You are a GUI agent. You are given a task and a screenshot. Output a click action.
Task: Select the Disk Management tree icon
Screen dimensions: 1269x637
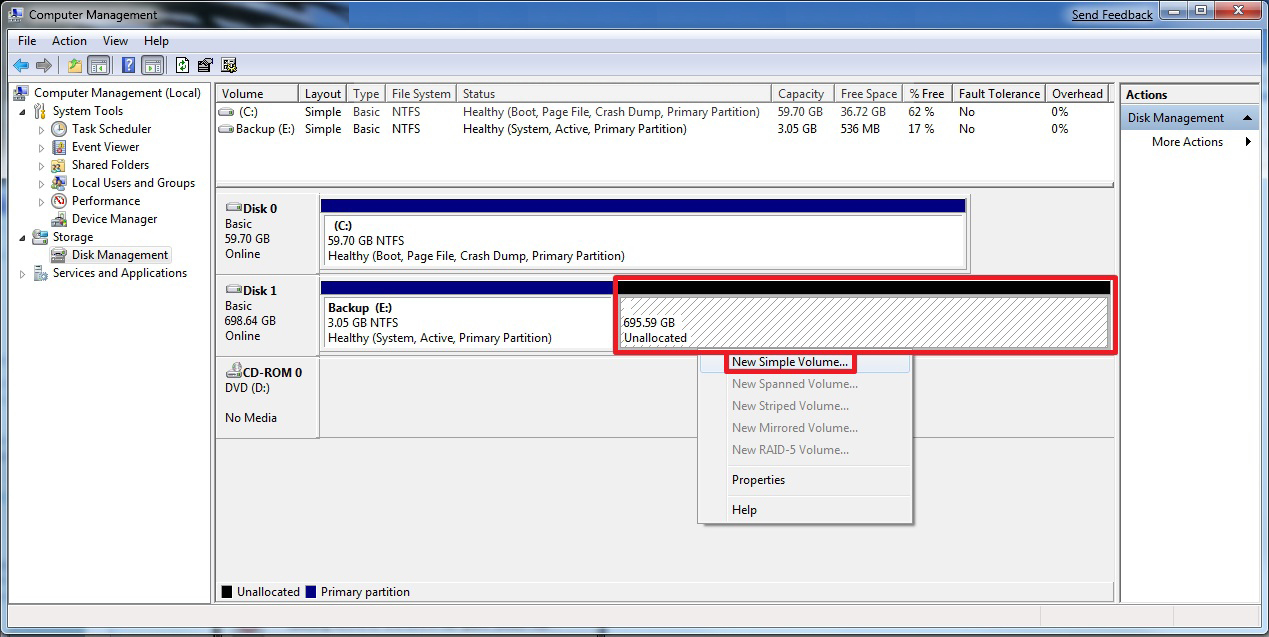(x=59, y=255)
